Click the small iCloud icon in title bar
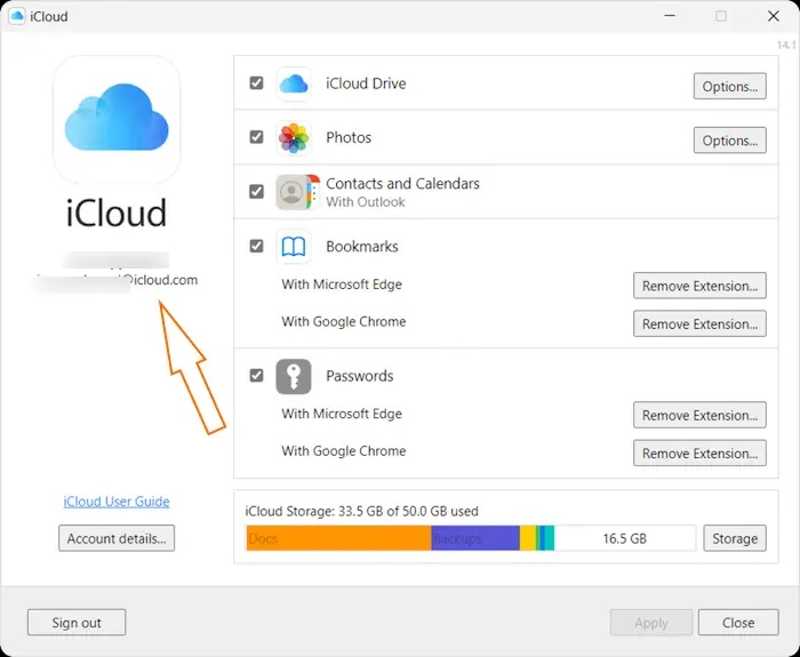The image size is (800, 657). pyautogui.click(x=17, y=16)
